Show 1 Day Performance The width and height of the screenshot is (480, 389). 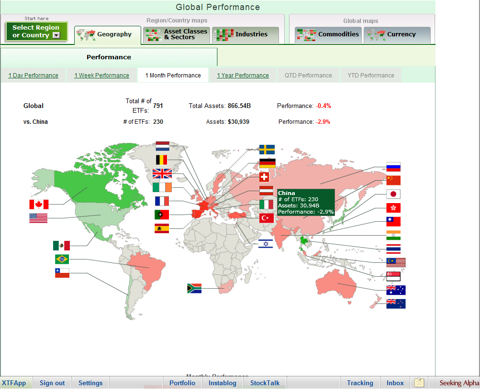(x=33, y=76)
